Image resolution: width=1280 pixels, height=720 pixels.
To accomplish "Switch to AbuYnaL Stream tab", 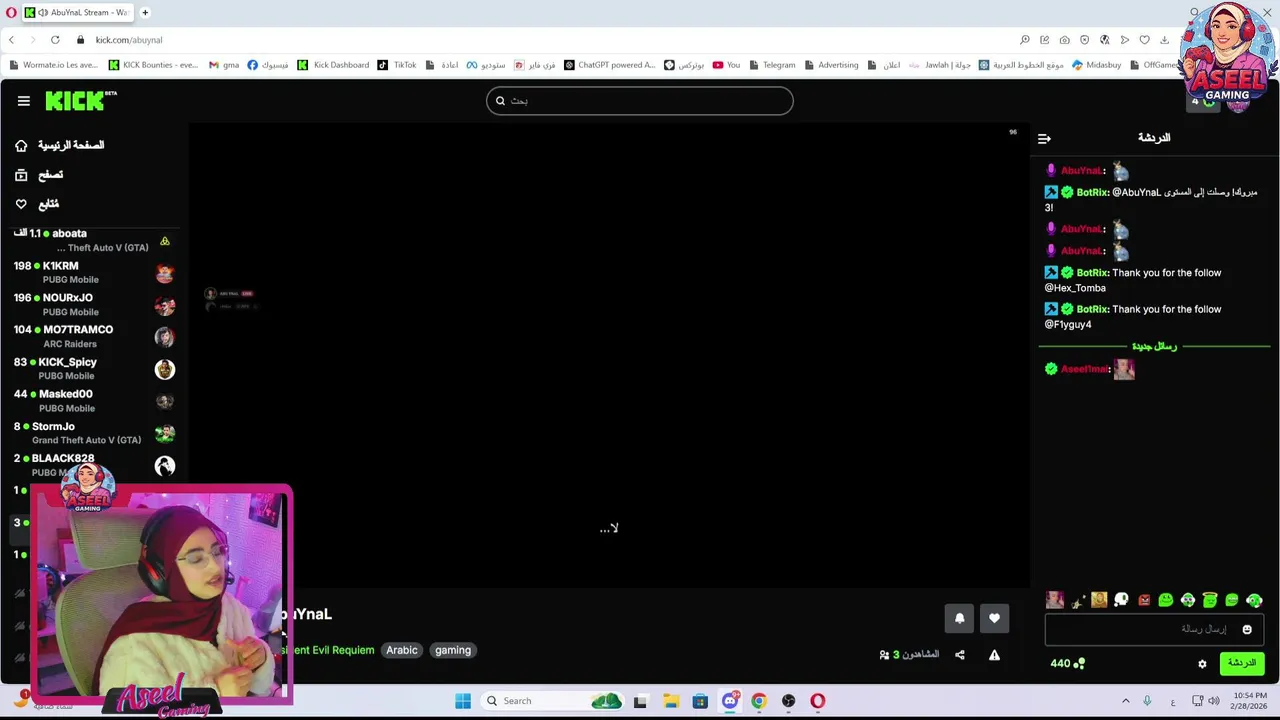I will (x=78, y=13).
